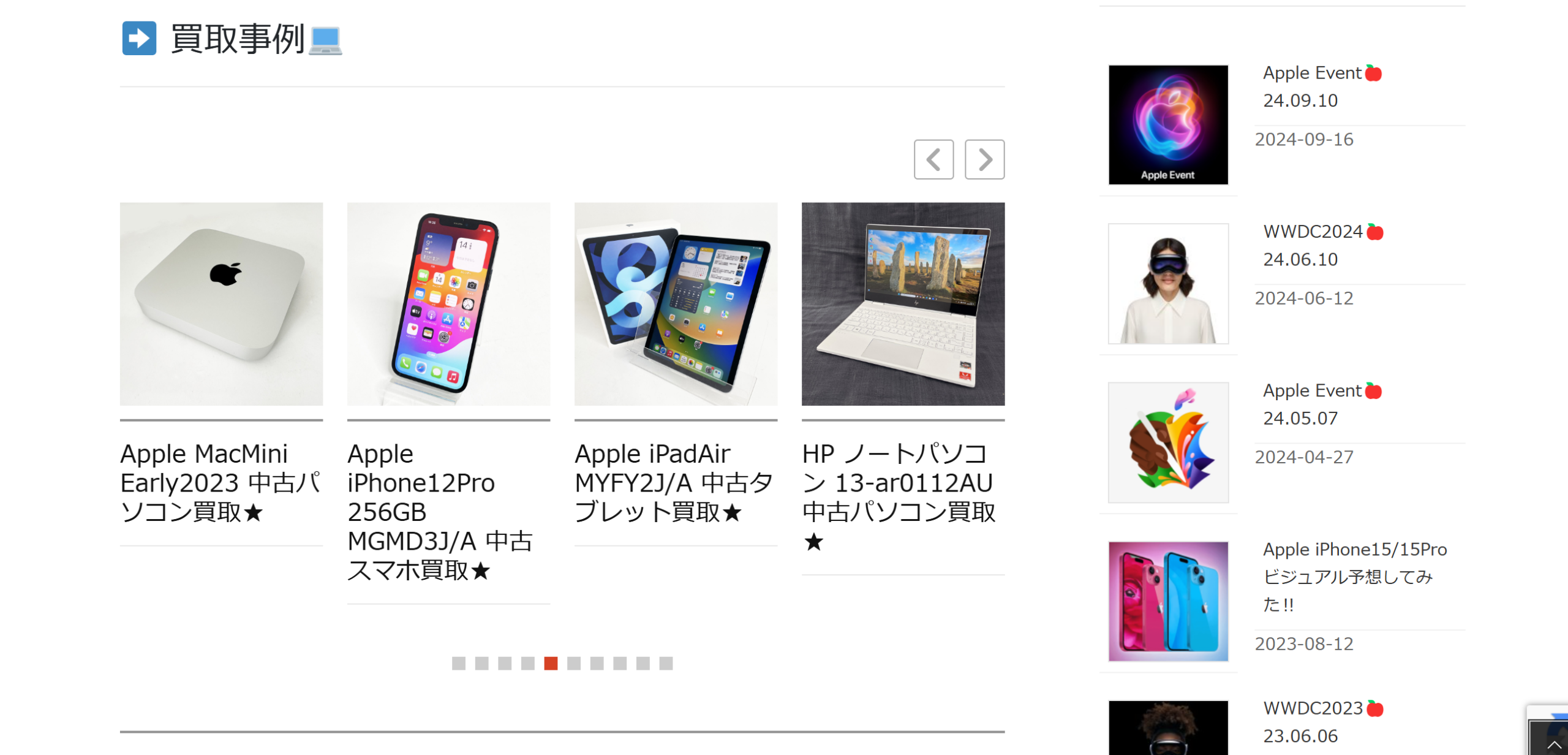Select the first carousel pagination dot
This screenshot has height=755, width=1568.
click(x=459, y=663)
